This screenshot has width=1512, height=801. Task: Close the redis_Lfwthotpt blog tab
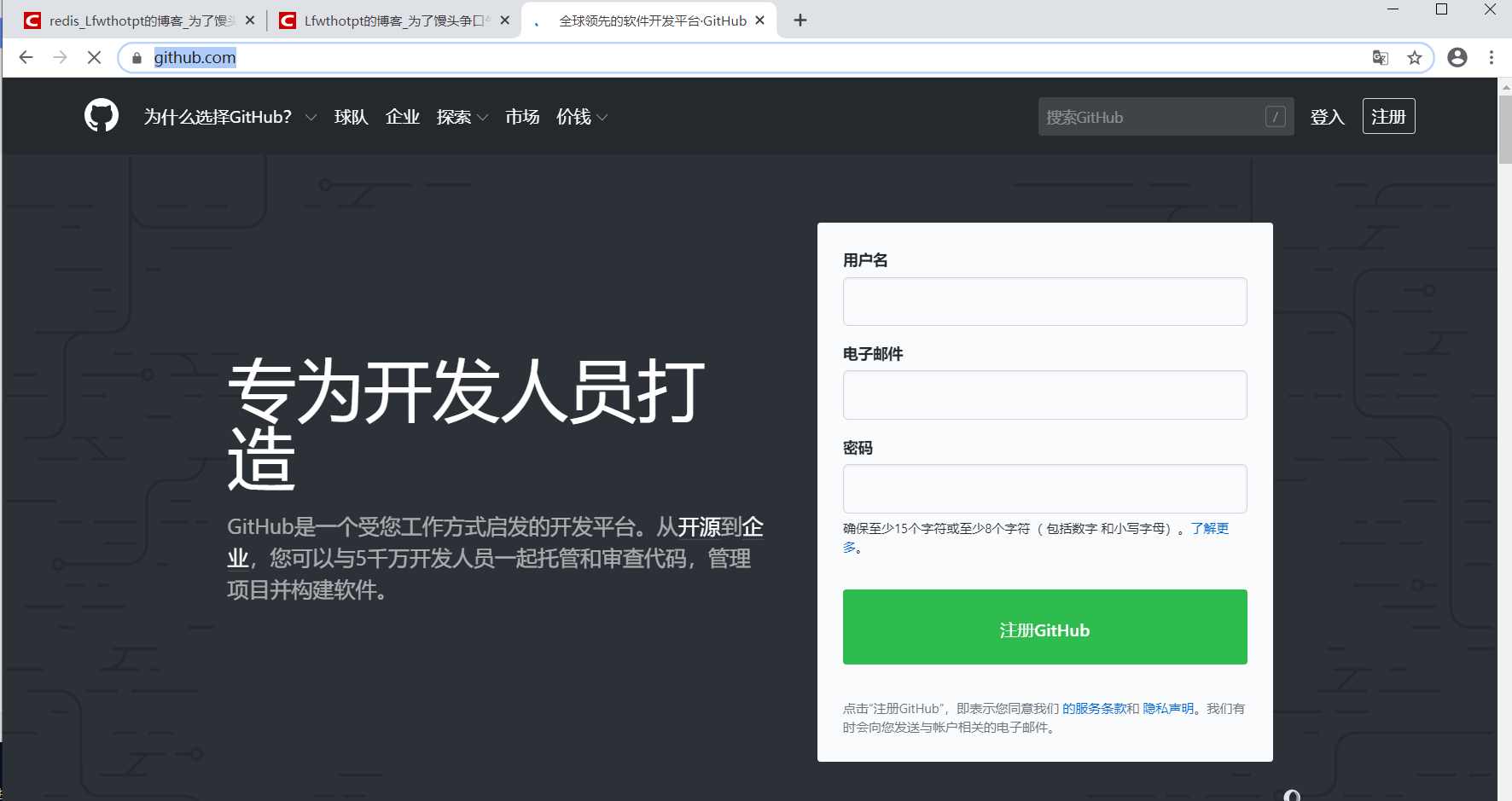[x=250, y=20]
